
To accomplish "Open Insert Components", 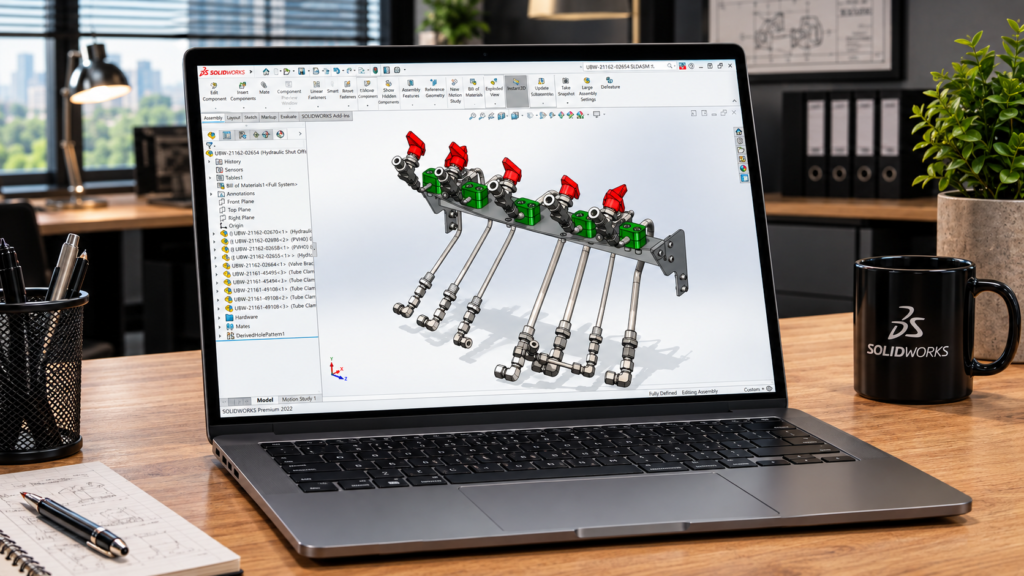I will point(242,91).
